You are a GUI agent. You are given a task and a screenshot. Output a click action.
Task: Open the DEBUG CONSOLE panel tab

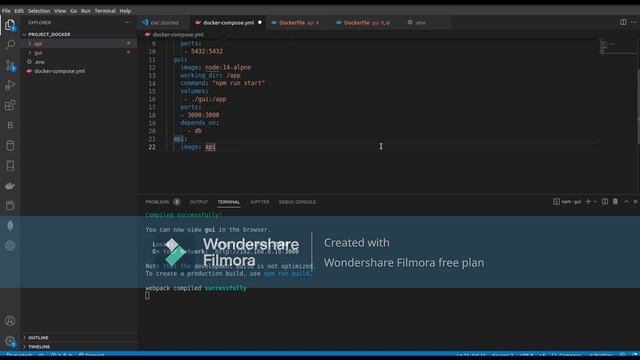pos(297,202)
